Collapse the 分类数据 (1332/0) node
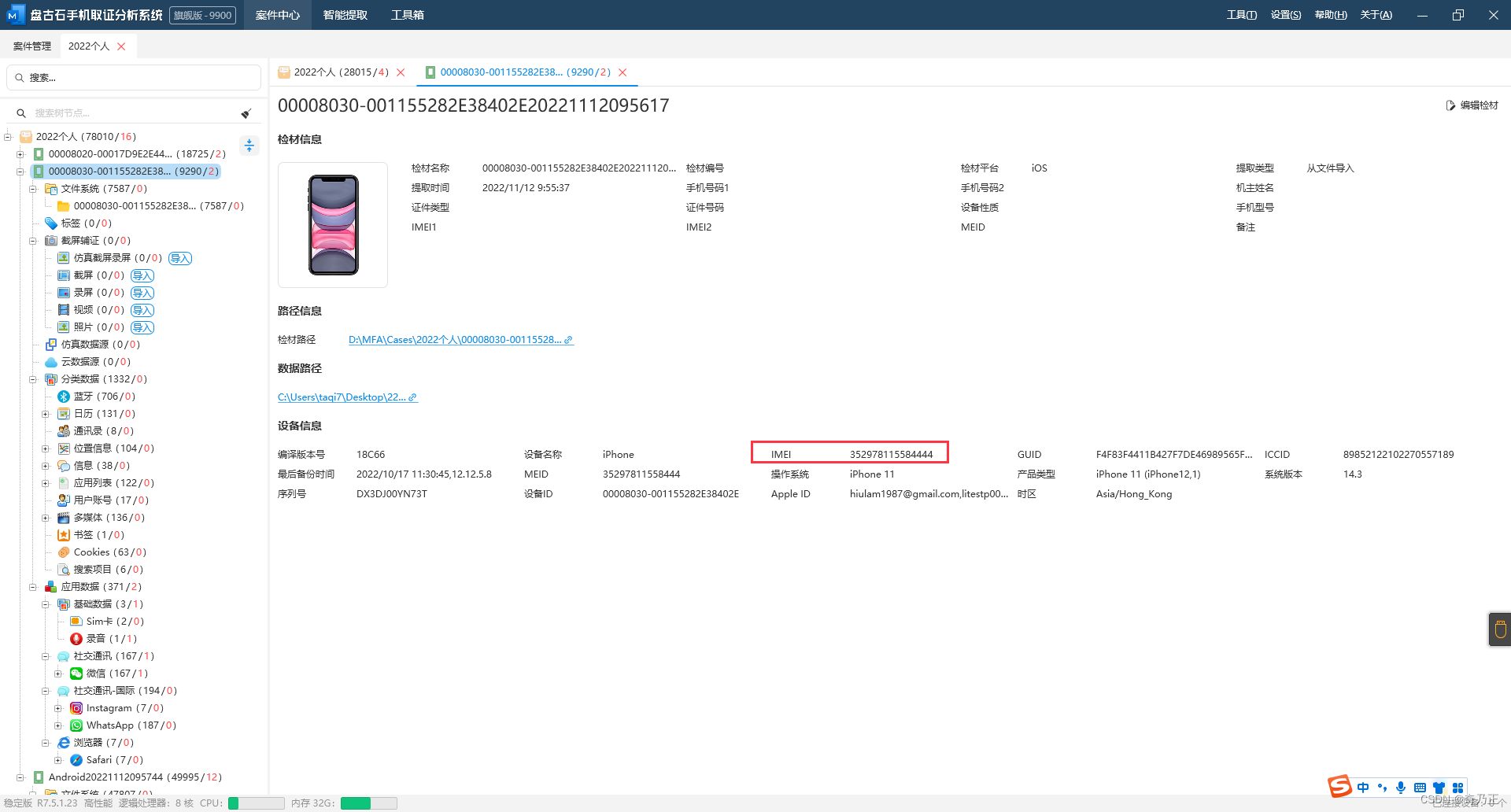 (x=33, y=379)
